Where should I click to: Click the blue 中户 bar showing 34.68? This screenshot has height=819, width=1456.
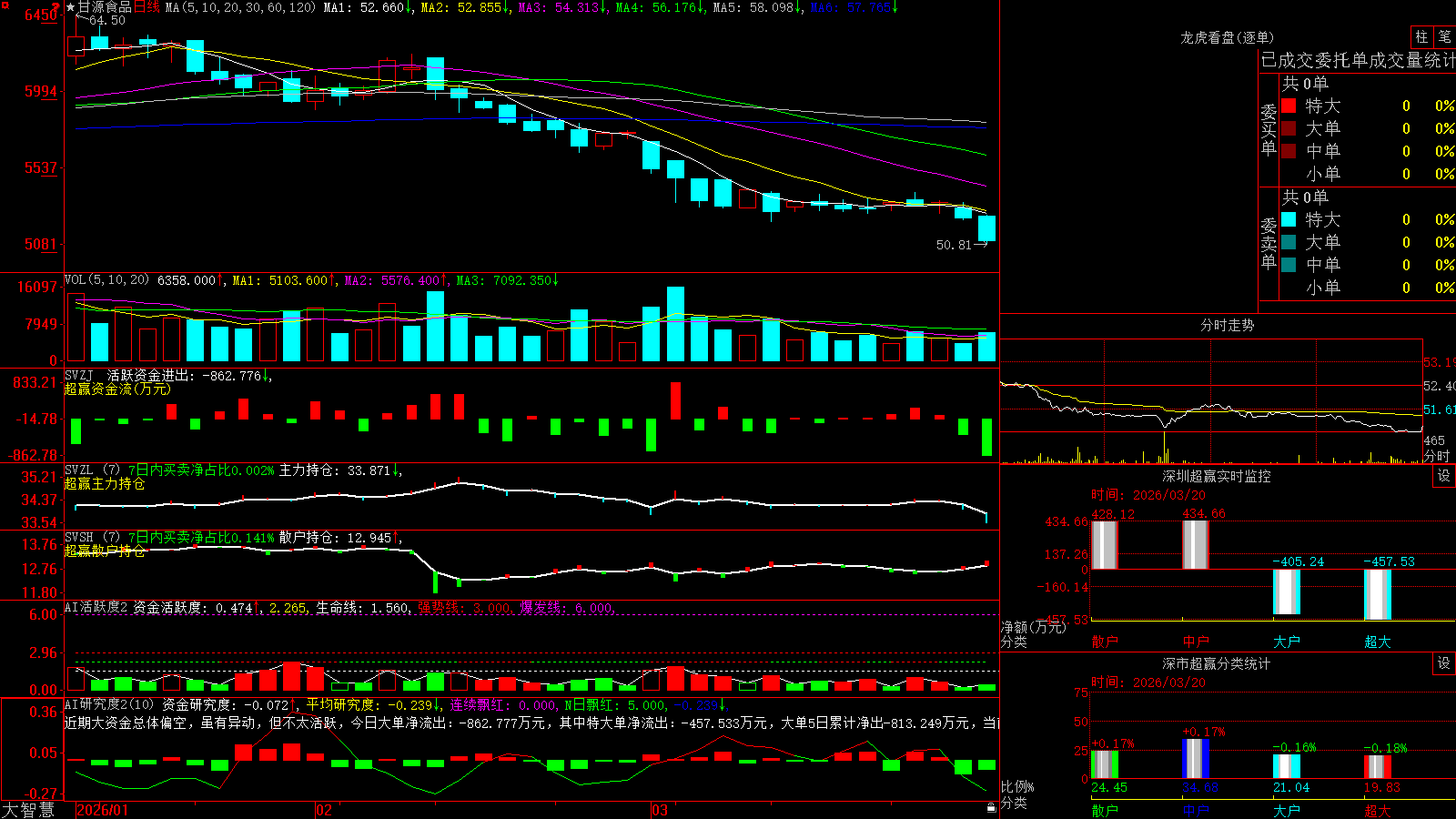point(1196,759)
